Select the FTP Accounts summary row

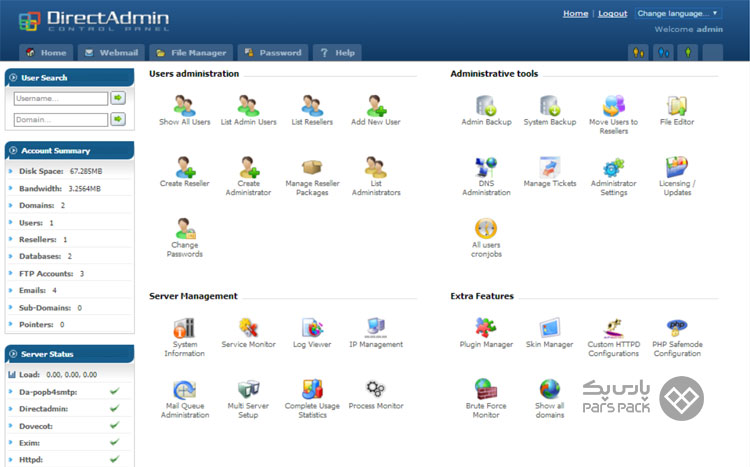(x=70, y=274)
